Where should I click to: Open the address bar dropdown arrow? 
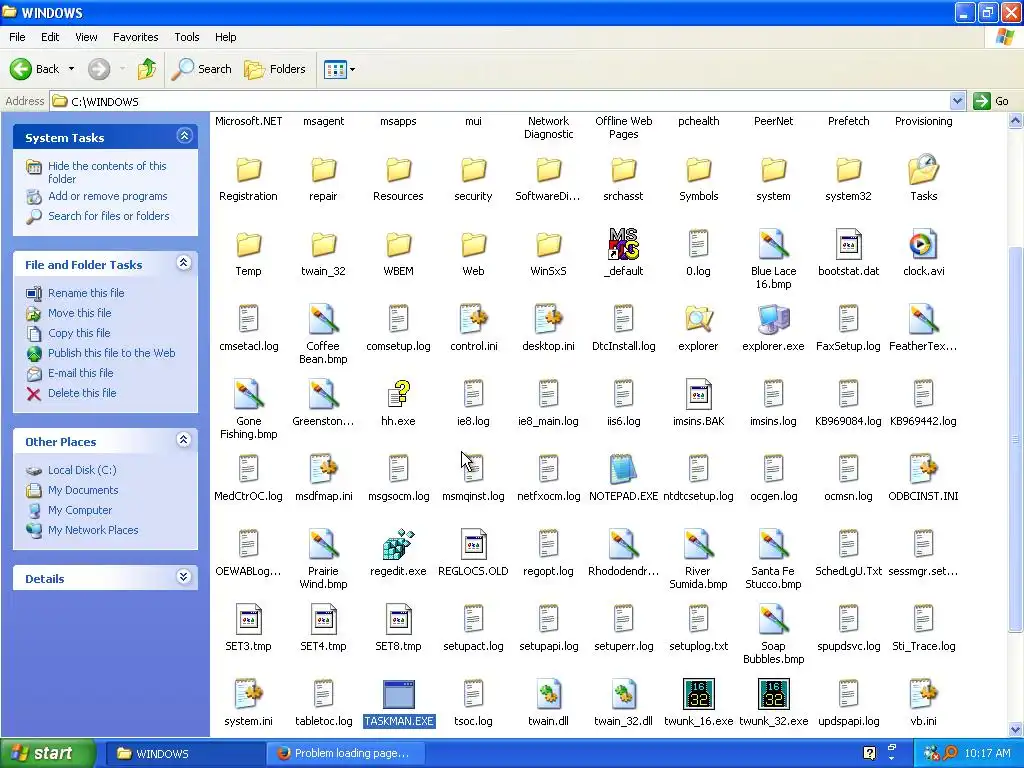tap(957, 101)
